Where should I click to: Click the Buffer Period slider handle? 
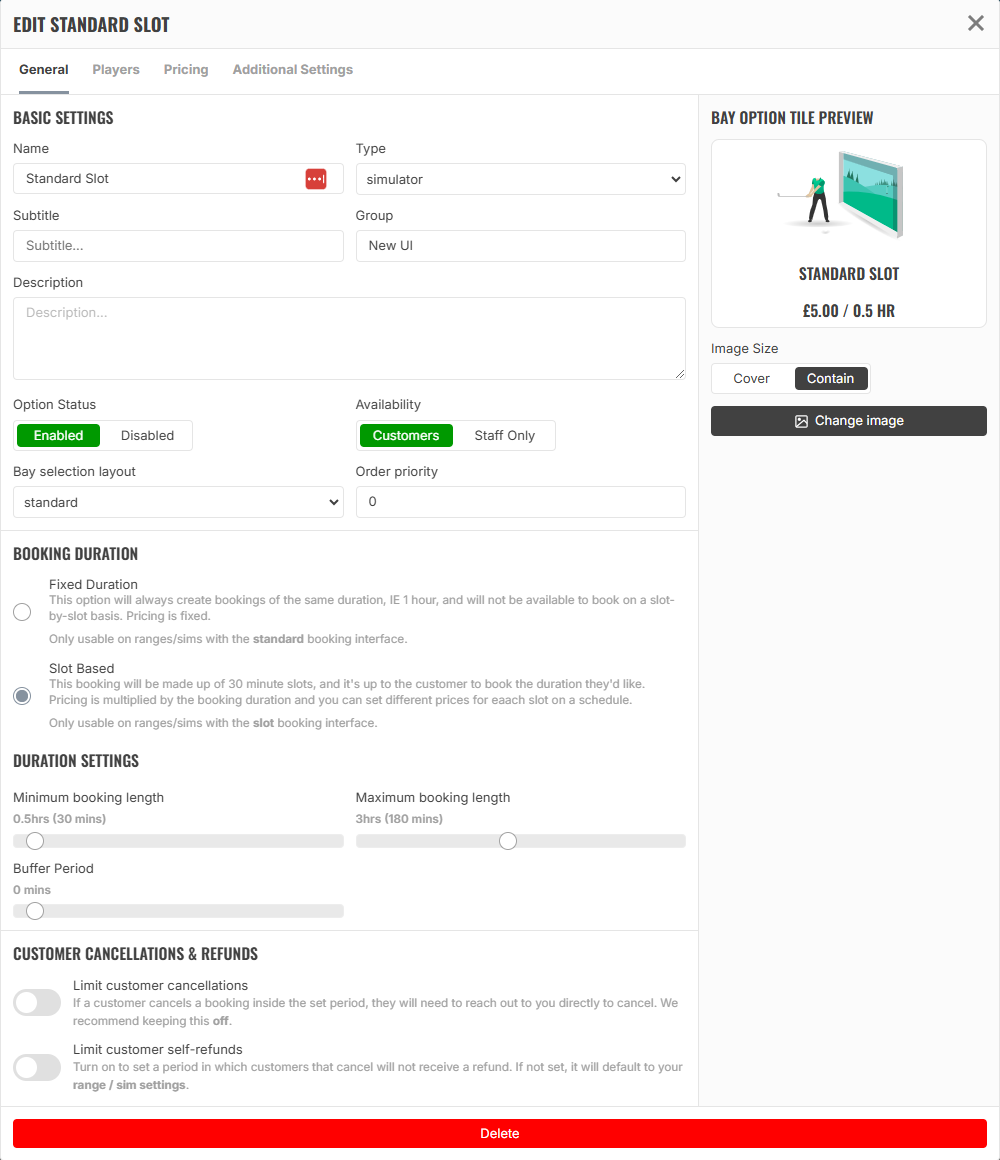pyautogui.click(x=35, y=911)
